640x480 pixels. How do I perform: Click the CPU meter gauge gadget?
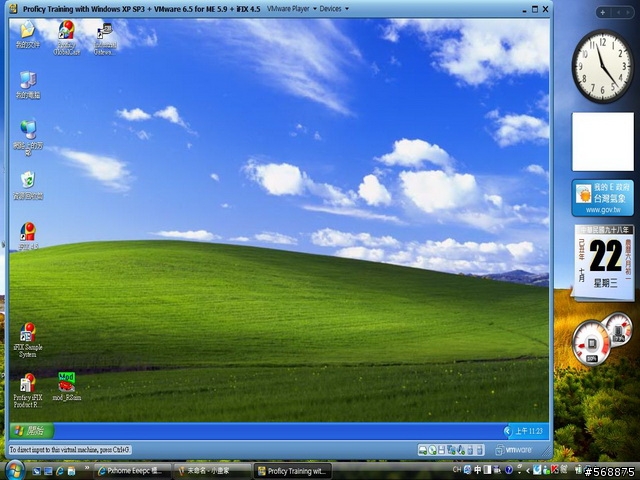[591, 343]
